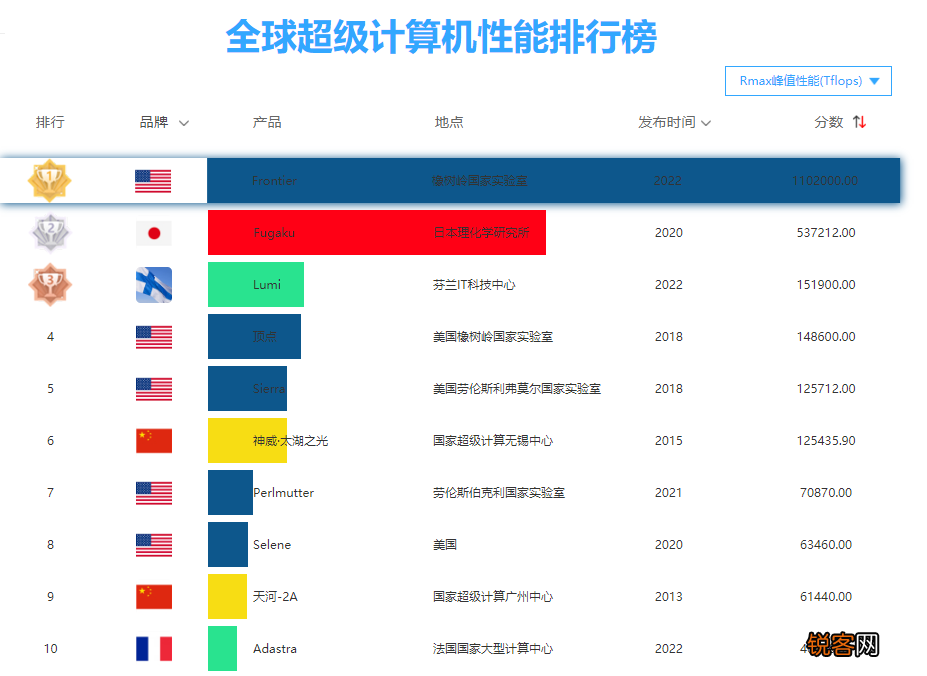Click the US flag in Perlmutter row
This screenshot has height=676, width=927.
pyautogui.click(x=154, y=493)
